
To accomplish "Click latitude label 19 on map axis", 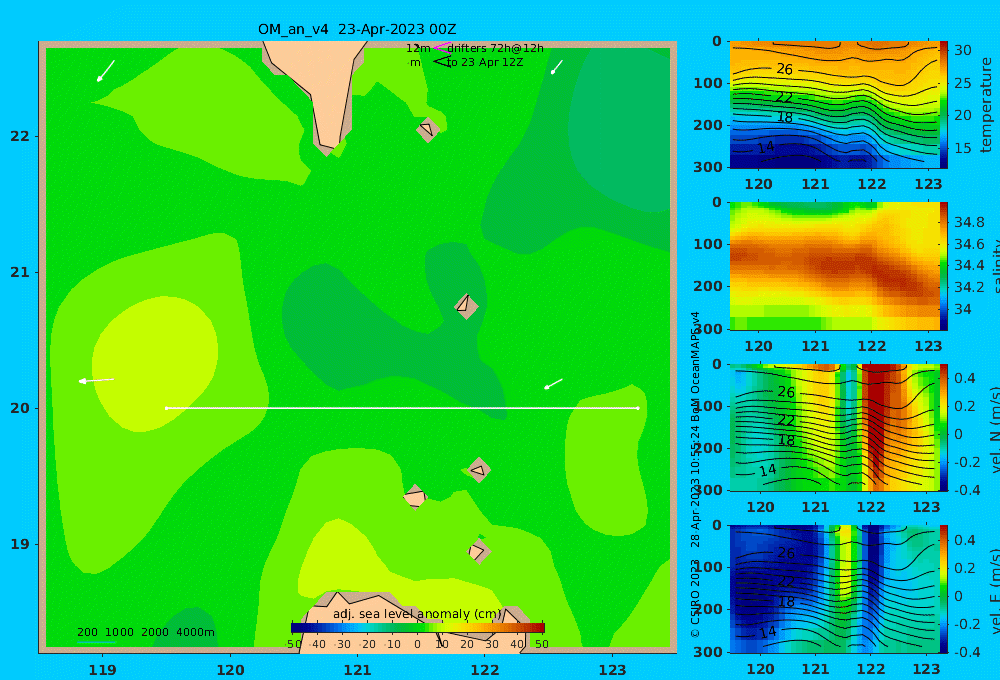I will [x=20, y=544].
